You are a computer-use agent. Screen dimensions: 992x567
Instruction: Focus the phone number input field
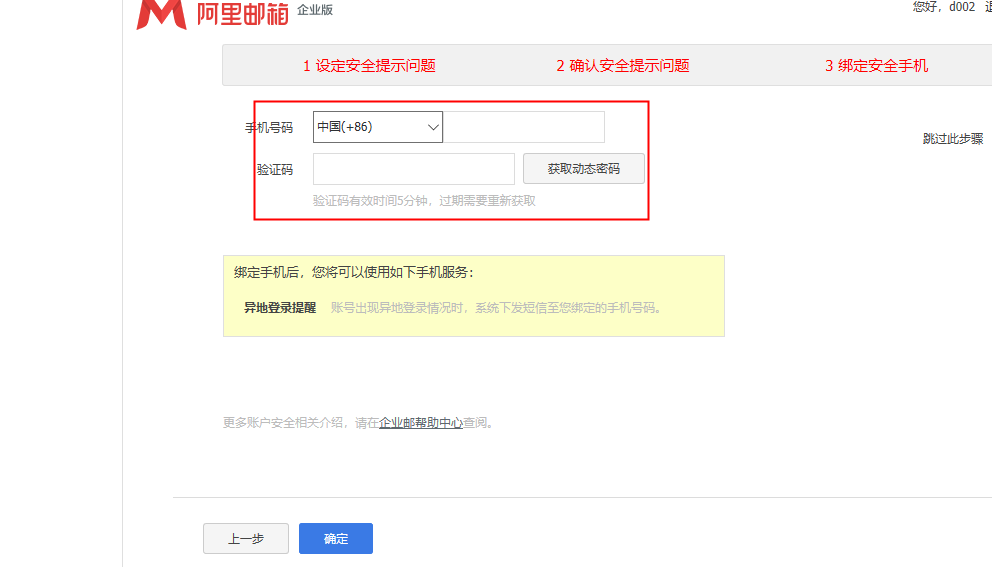[x=523, y=127]
